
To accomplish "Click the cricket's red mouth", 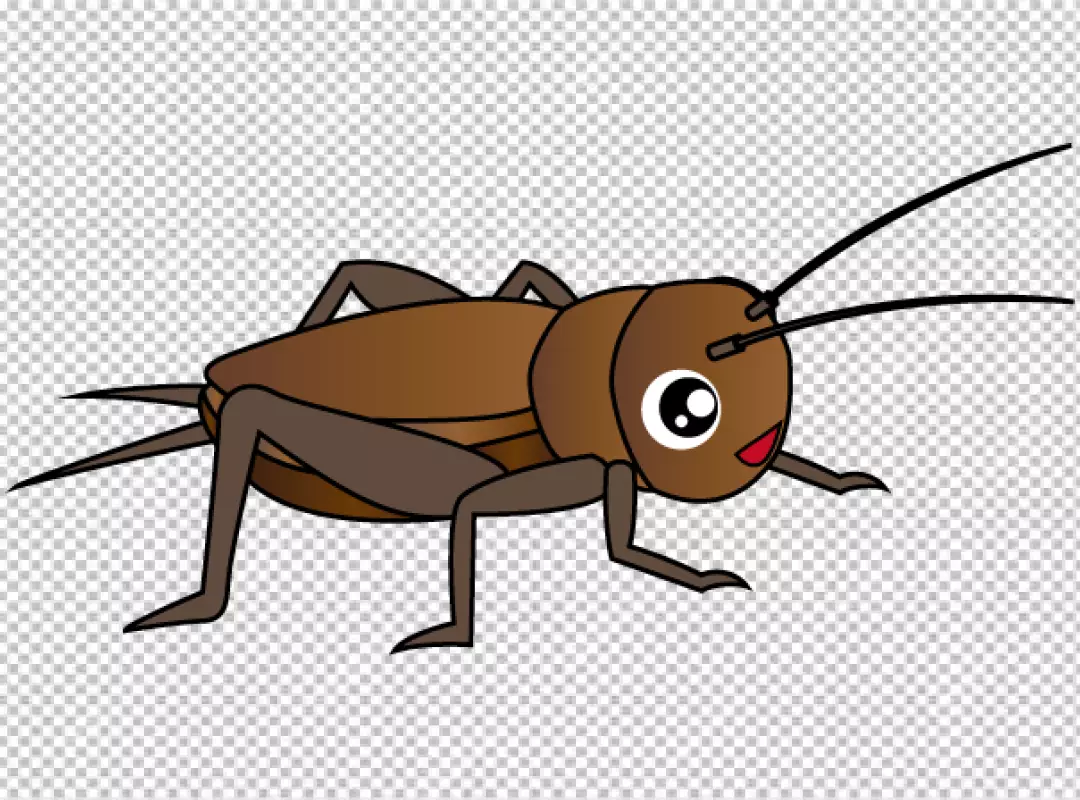I will point(761,445).
